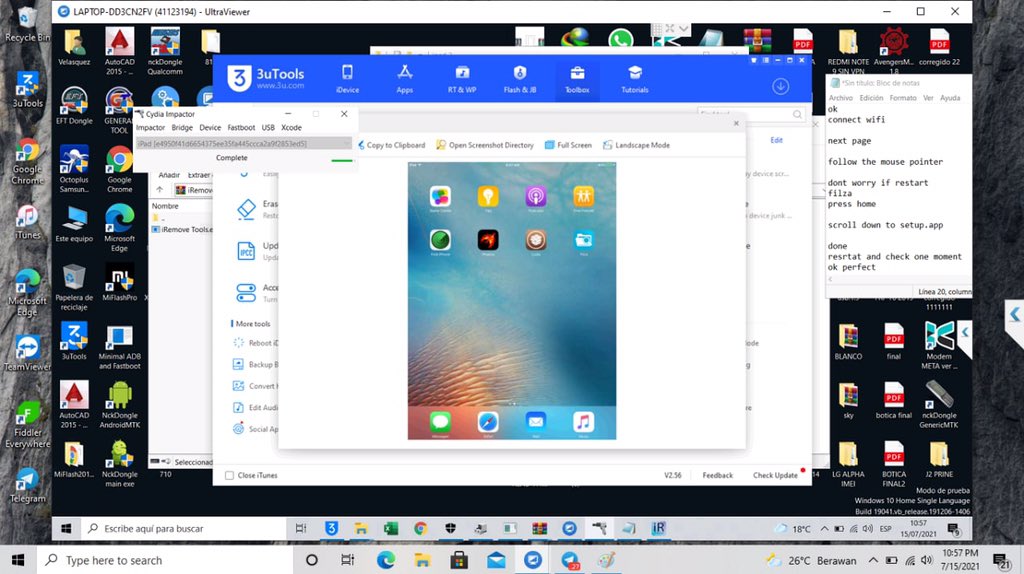Image resolution: width=1024 pixels, height=574 pixels.
Task: Switch screenshot viewer to Full Screen
Action: [x=568, y=145]
